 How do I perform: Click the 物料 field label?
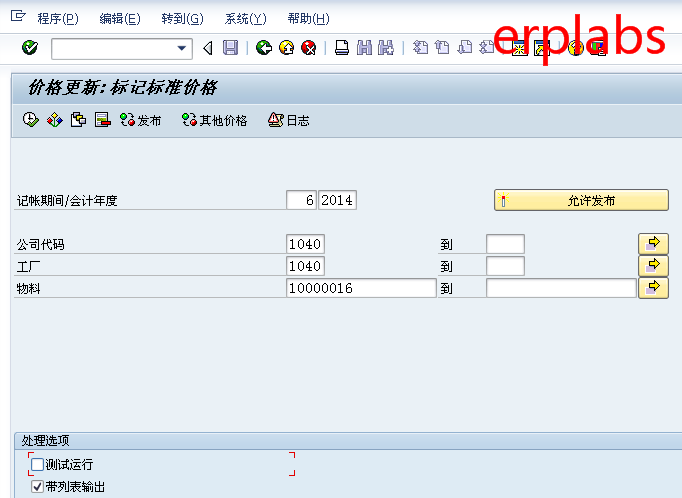point(28,288)
